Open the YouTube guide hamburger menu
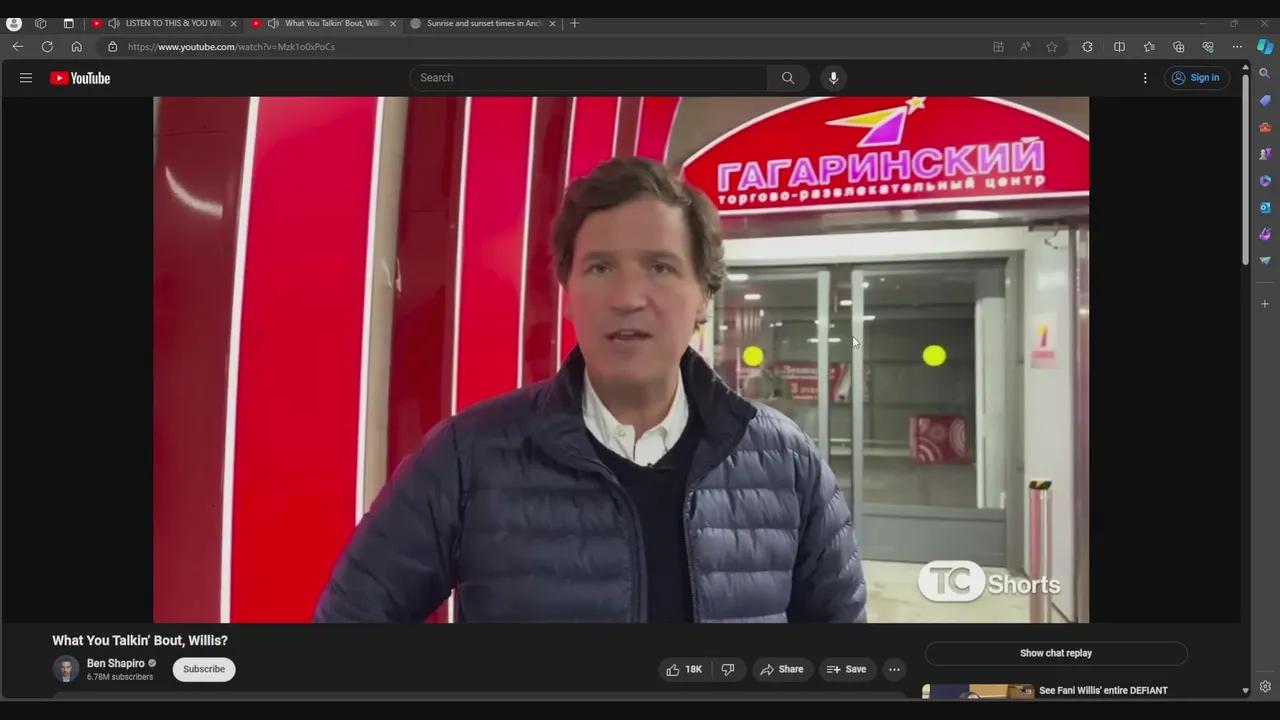 26,78
